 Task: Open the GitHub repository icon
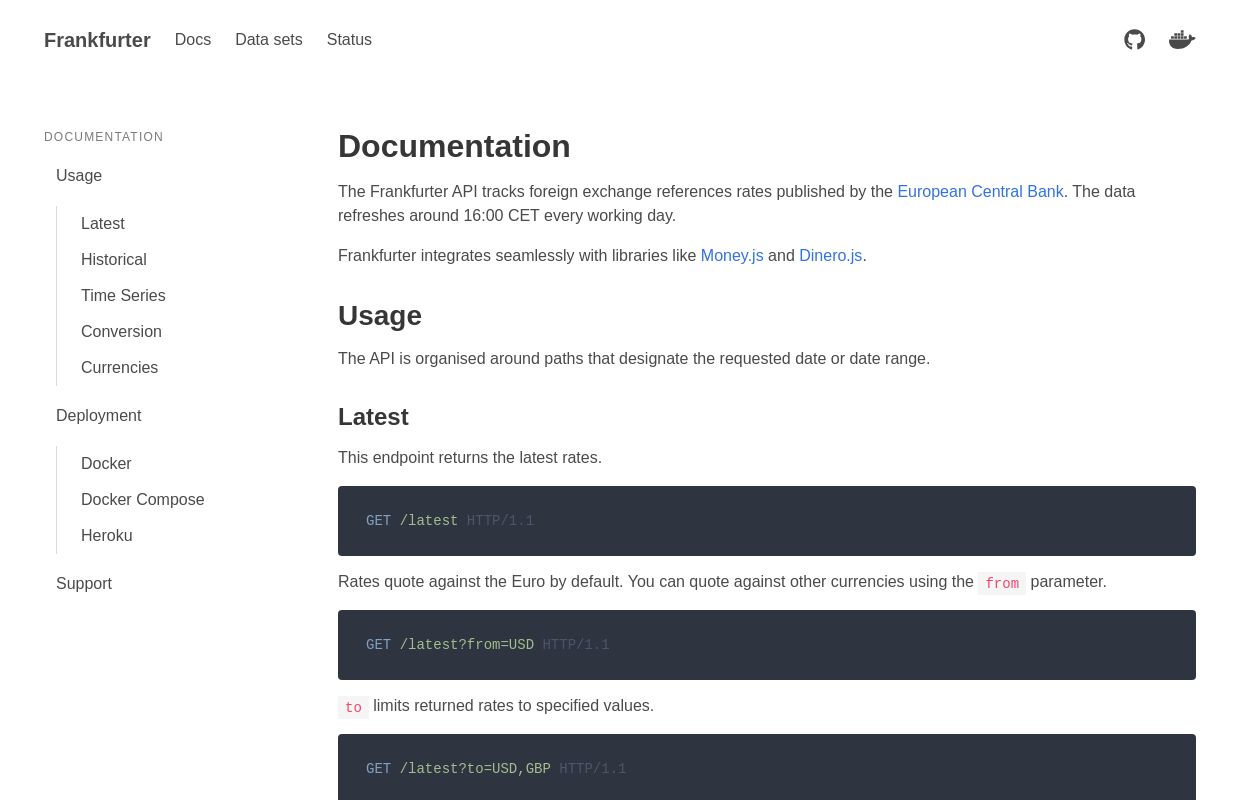[x=1134, y=40]
